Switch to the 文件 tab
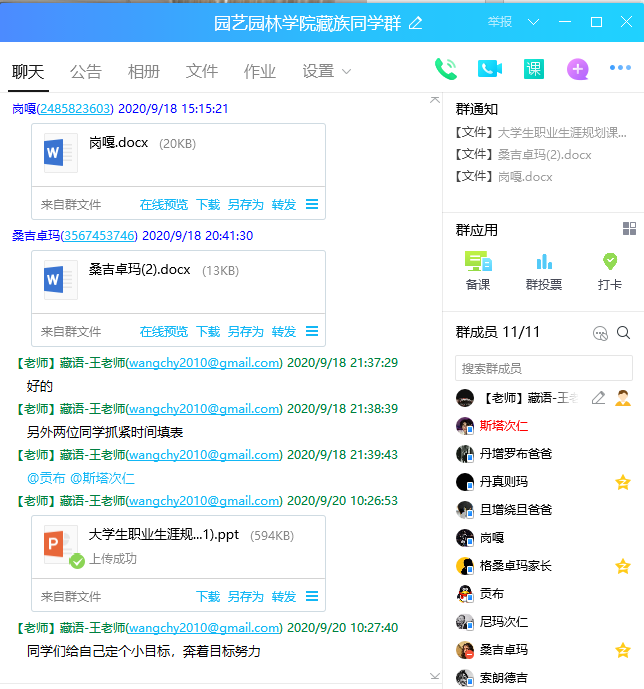The height and width of the screenshot is (689, 644). point(202,71)
